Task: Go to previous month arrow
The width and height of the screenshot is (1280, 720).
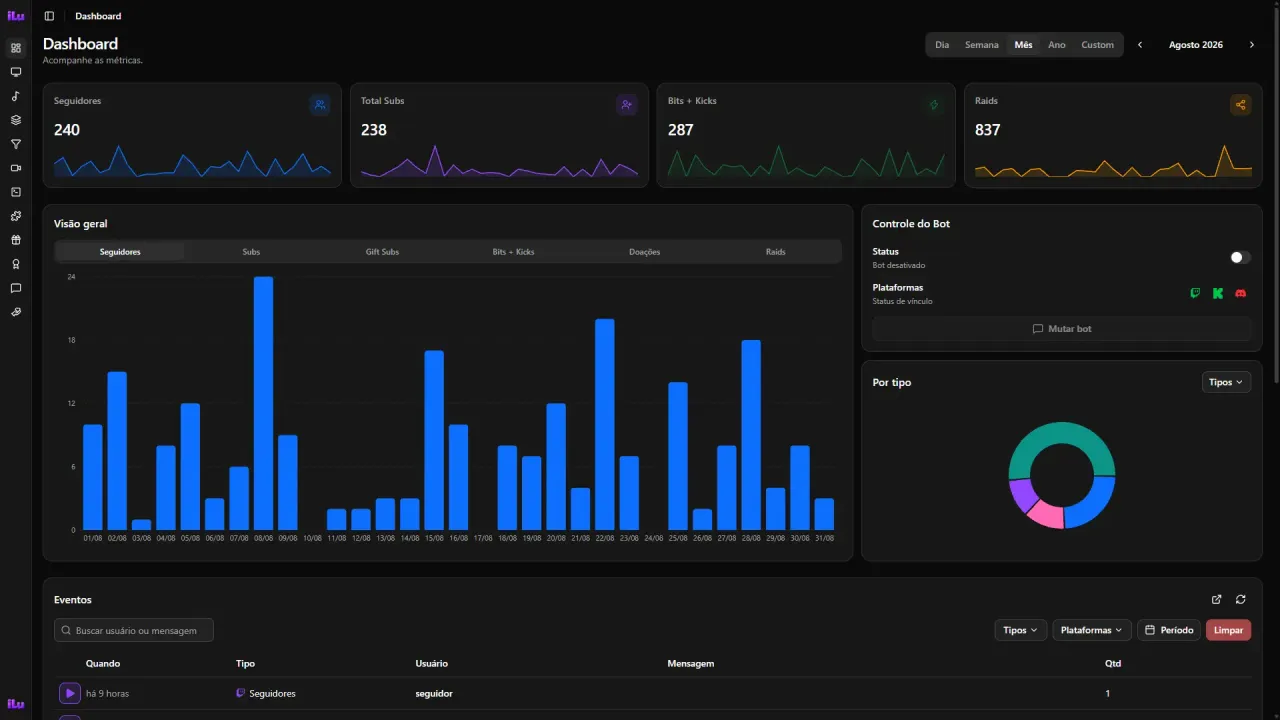Action: [1140, 45]
